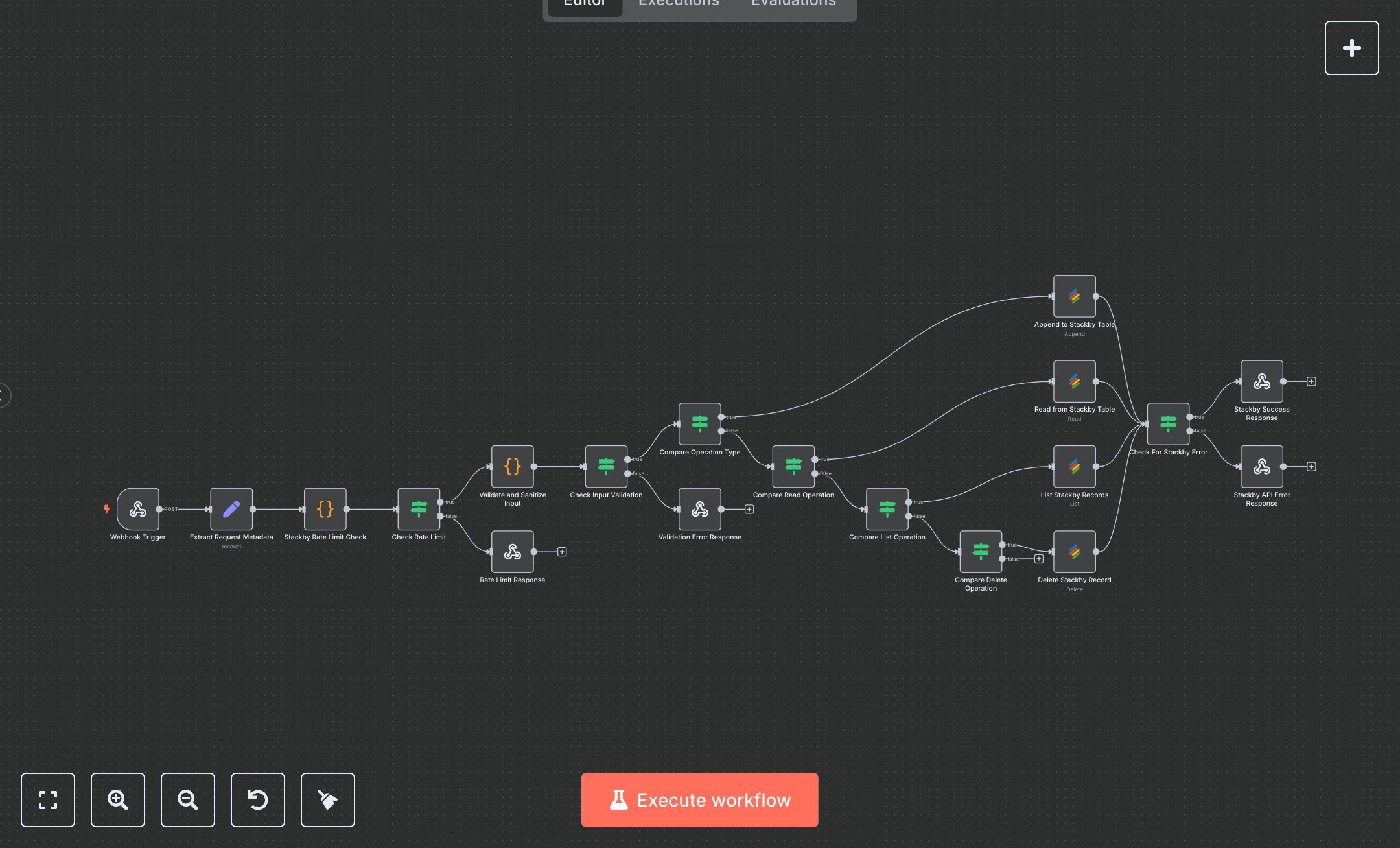The height and width of the screenshot is (848, 1400).
Task: Open the Check For Stackby Error node
Action: 1167,424
